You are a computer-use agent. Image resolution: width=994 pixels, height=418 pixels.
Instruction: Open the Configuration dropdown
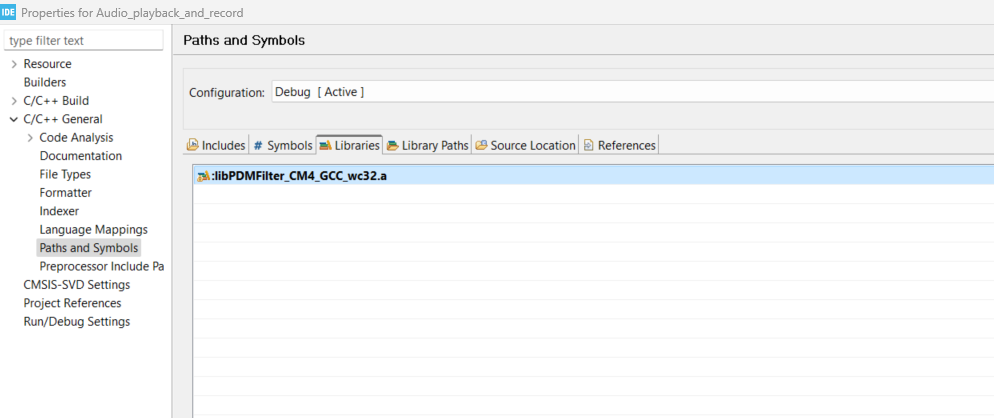[633, 92]
